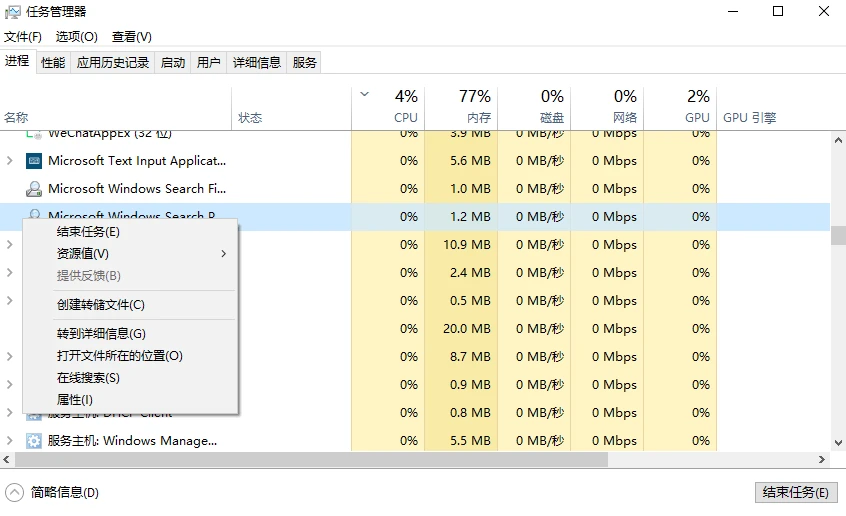The image size is (846, 516).
Task: Click the highlighted Microsoft Windows Search P... icon
Action: [x=34, y=215]
